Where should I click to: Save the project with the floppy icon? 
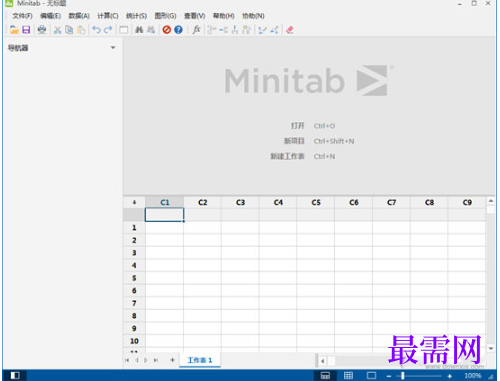(26, 30)
